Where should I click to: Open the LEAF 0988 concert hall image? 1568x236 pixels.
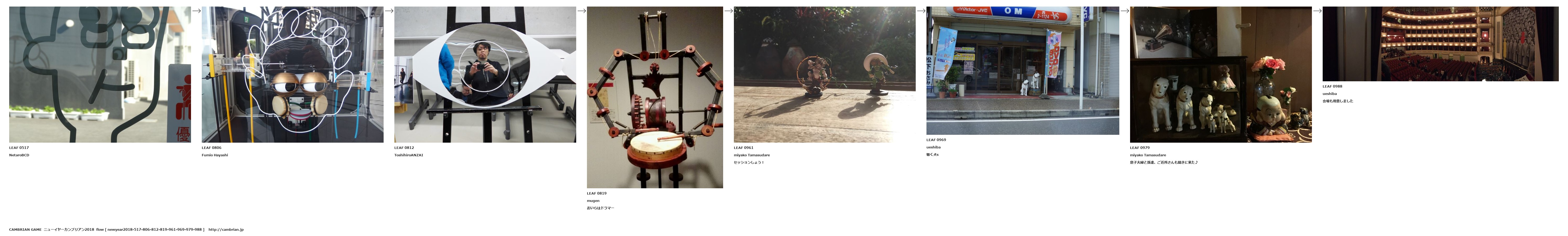pos(1441,44)
